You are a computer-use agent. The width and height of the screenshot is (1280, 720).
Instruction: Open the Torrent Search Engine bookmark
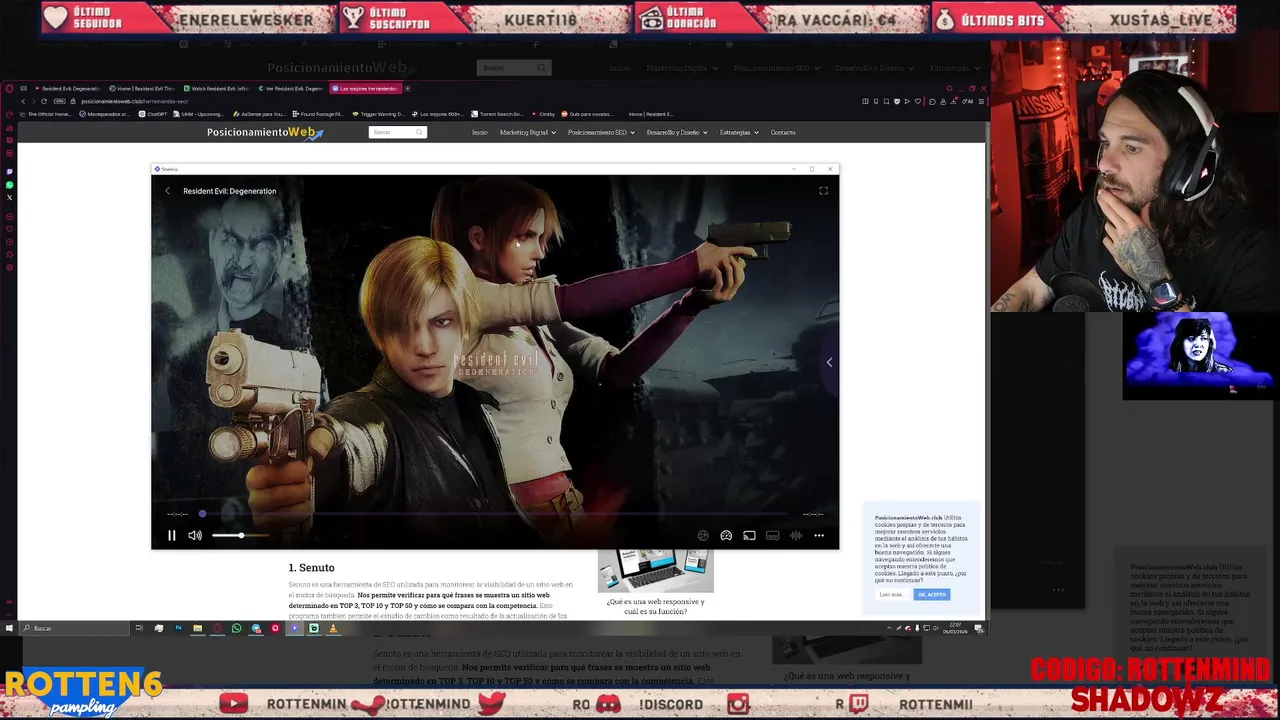tap(496, 114)
